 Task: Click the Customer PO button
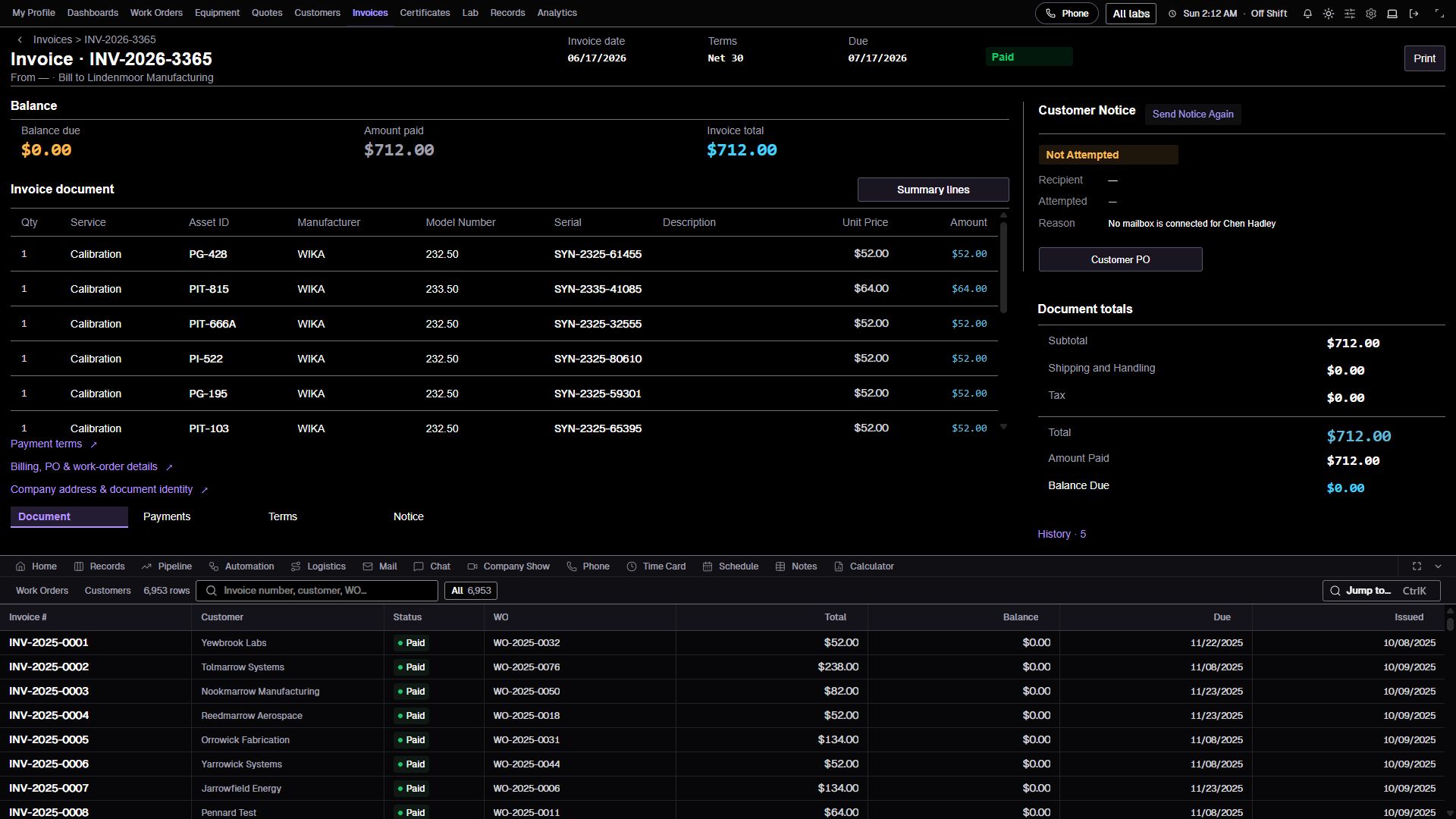pyautogui.click(x=1120, y=259)
